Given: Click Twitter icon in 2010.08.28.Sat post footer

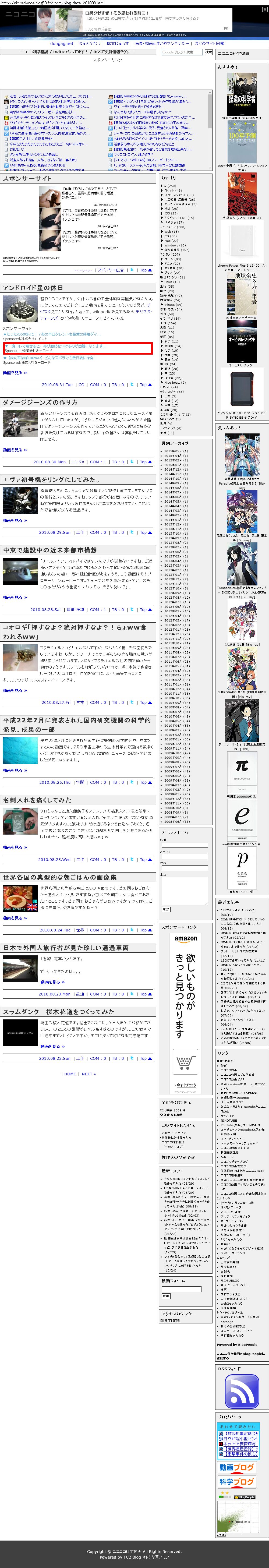Looking at the screenshot, I should (132, 609).
